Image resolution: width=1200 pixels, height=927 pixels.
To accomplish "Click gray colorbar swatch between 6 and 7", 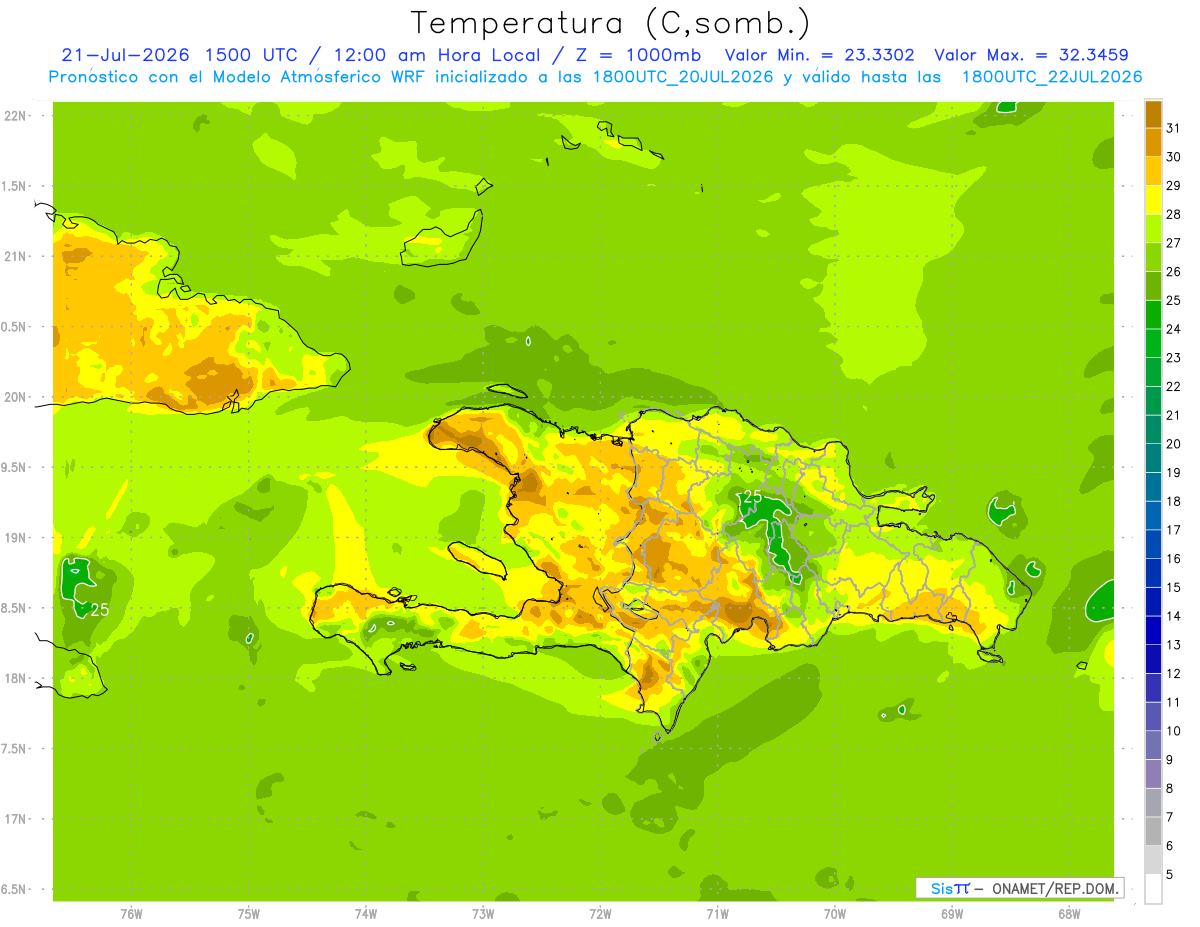I will 1153,831.
